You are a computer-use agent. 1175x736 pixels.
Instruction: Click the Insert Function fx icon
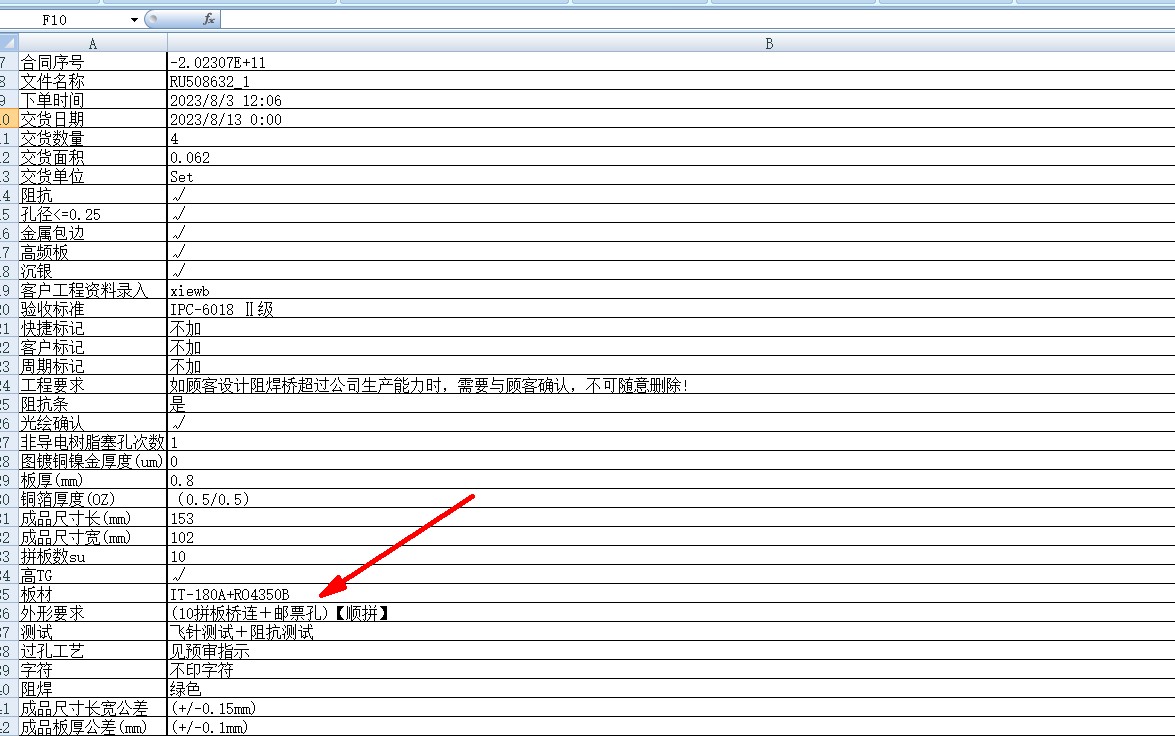click(x=209, y=19)
